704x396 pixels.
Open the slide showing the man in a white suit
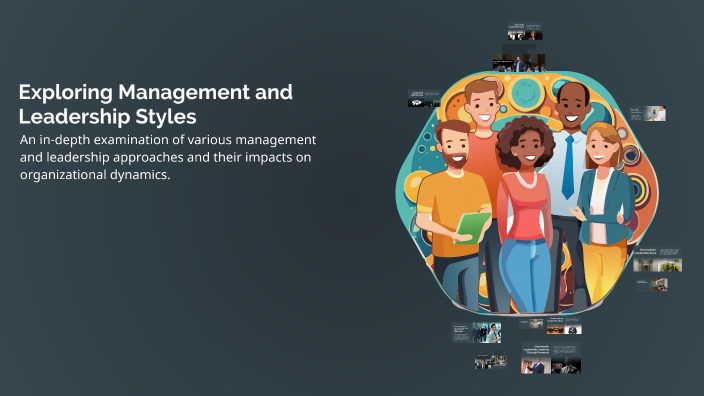(x=476, y=333)
